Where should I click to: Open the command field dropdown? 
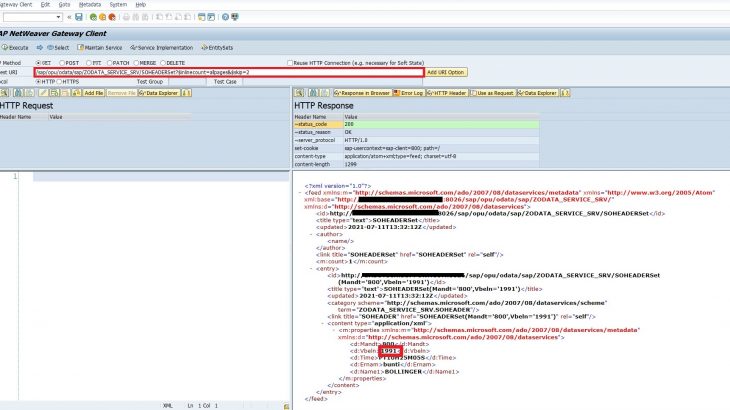[x=60, y=17]
